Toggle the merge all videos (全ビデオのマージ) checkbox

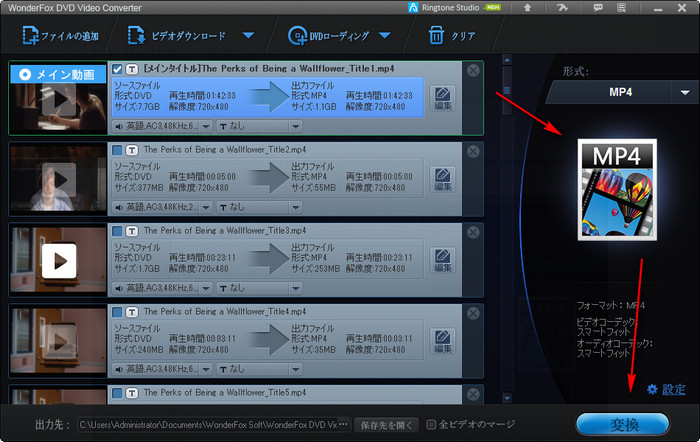point(431,424)
